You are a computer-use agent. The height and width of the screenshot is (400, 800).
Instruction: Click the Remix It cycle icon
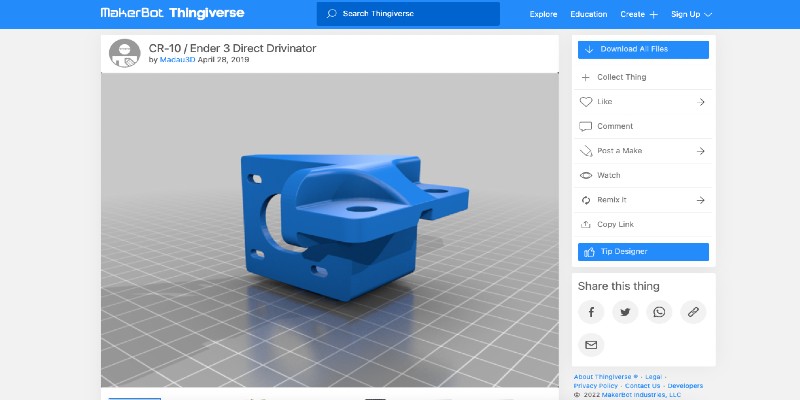coord(586,201)
